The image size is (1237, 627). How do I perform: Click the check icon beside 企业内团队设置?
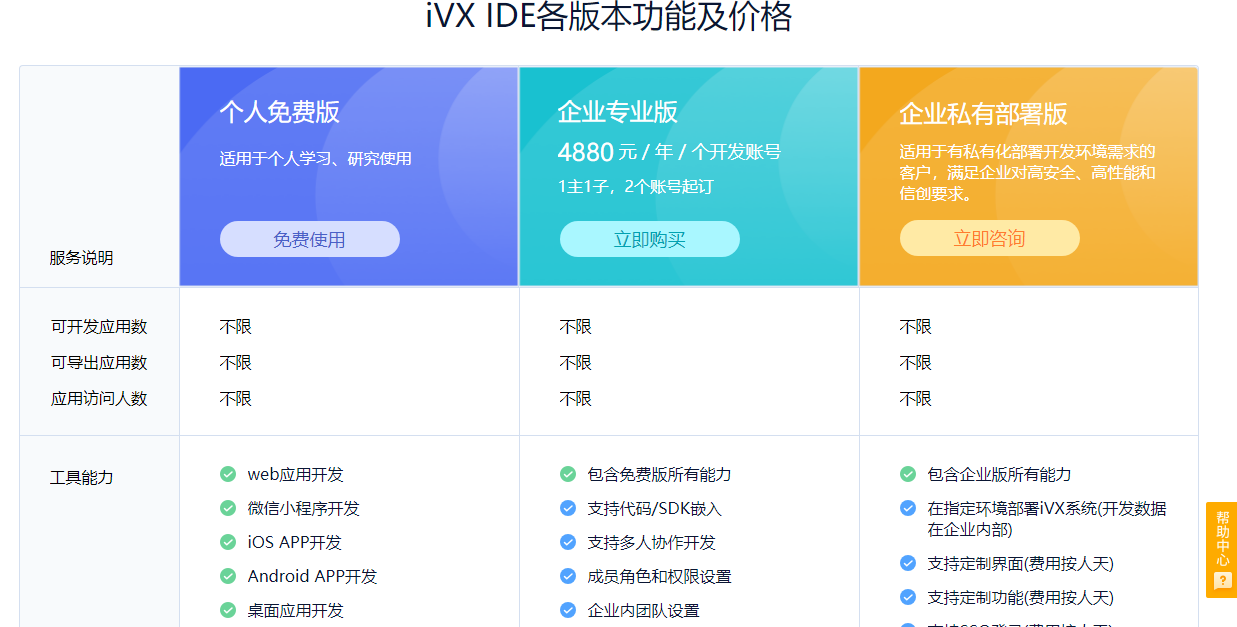click(568, 610)
